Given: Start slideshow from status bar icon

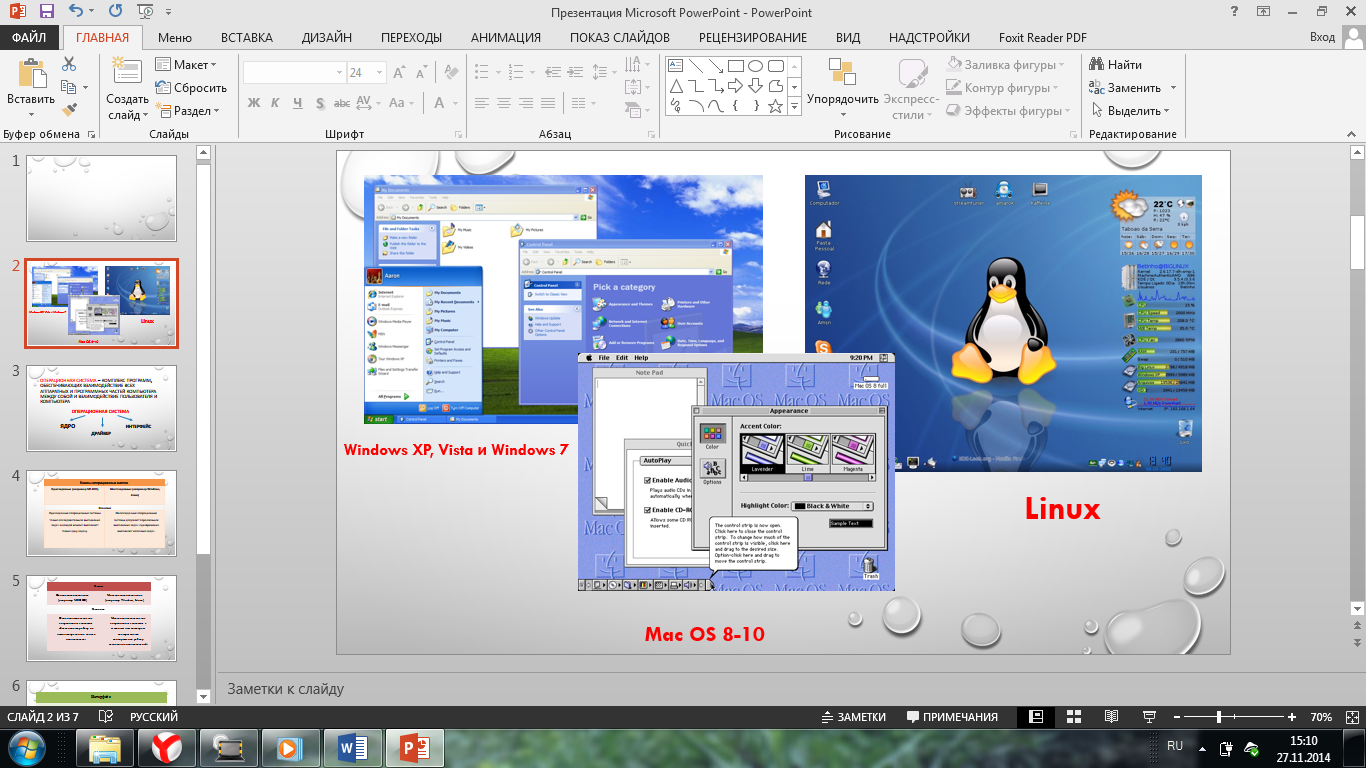Looking at the screenshot, I should click(x=1149, y=717).
